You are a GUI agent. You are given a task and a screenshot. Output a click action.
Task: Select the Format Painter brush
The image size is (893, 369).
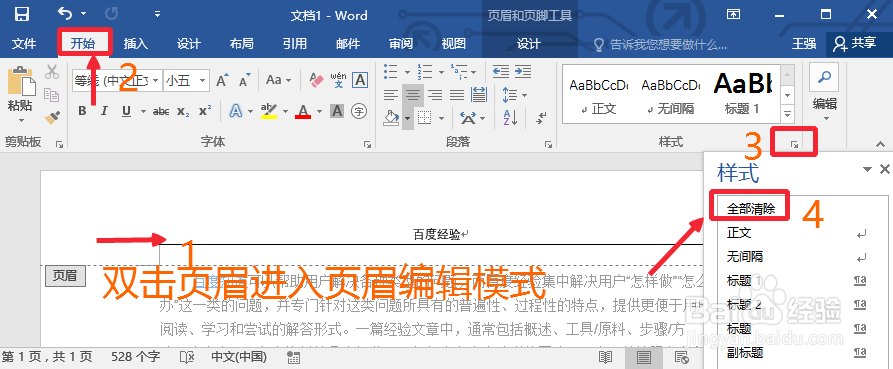[52, 117]
